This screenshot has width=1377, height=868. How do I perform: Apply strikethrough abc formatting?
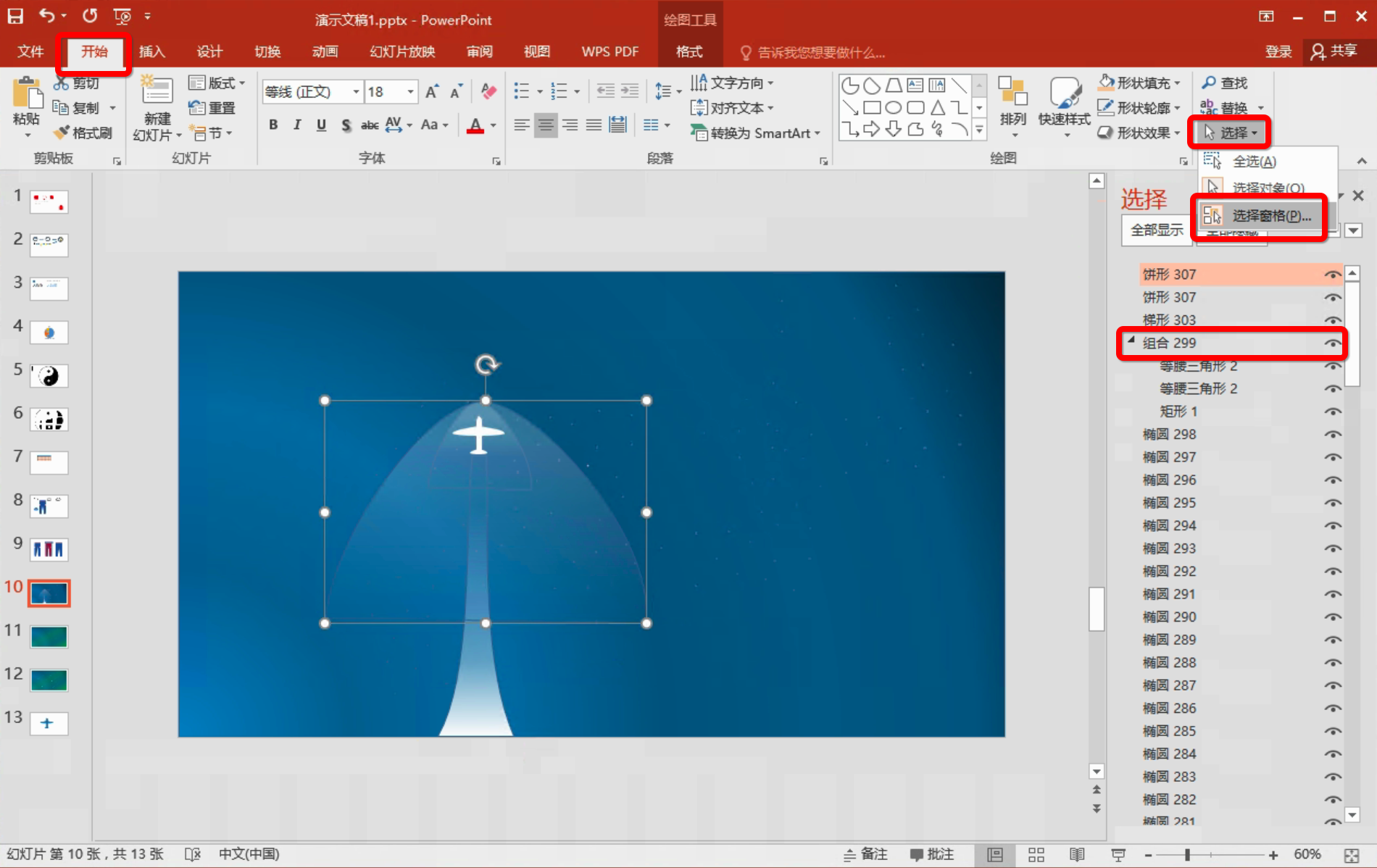click(x=370, y=125)
